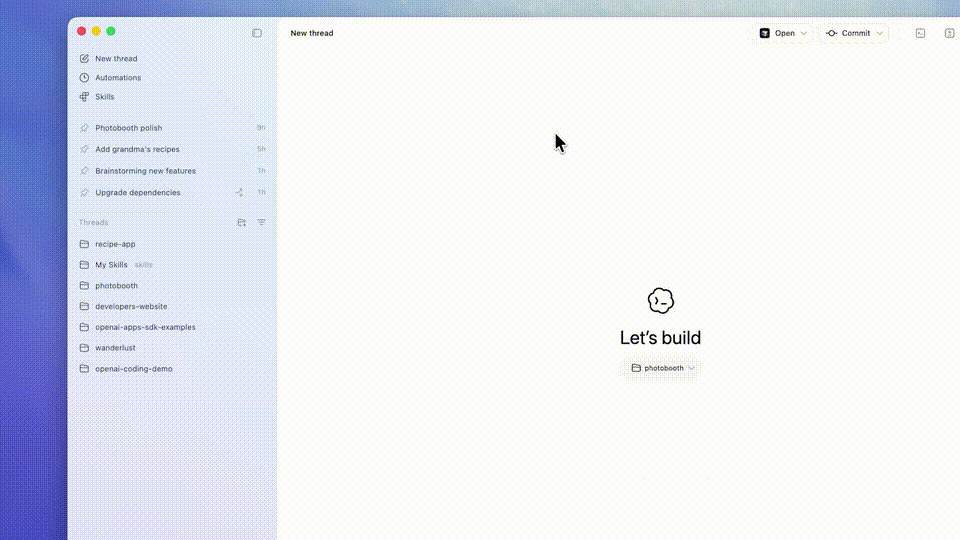This screenshot has height=540, width=960.
Task: Expand the Open dropdown chevron
Action: tap(803, 33)
